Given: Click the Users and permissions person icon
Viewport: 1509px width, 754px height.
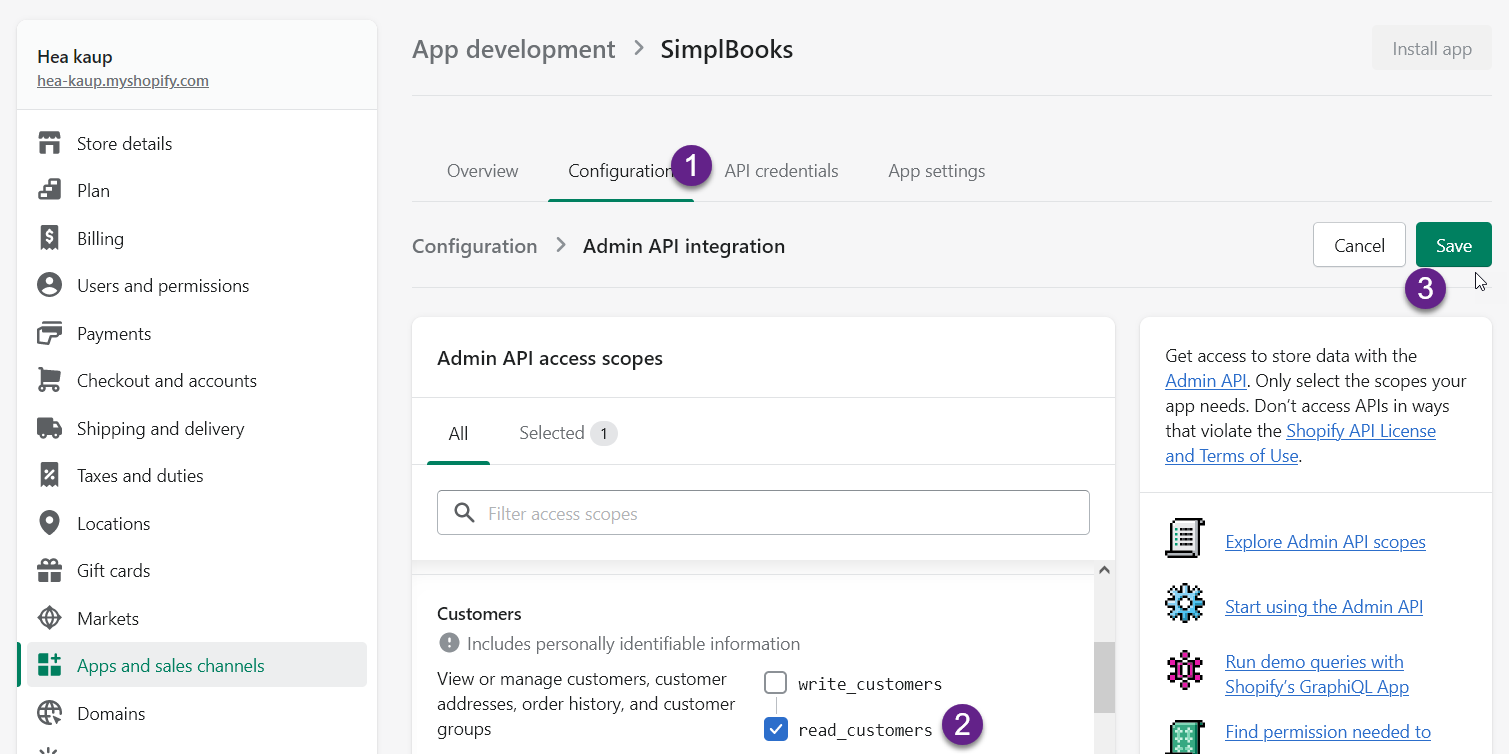Looking at the screenshot, I should point(49,285).
